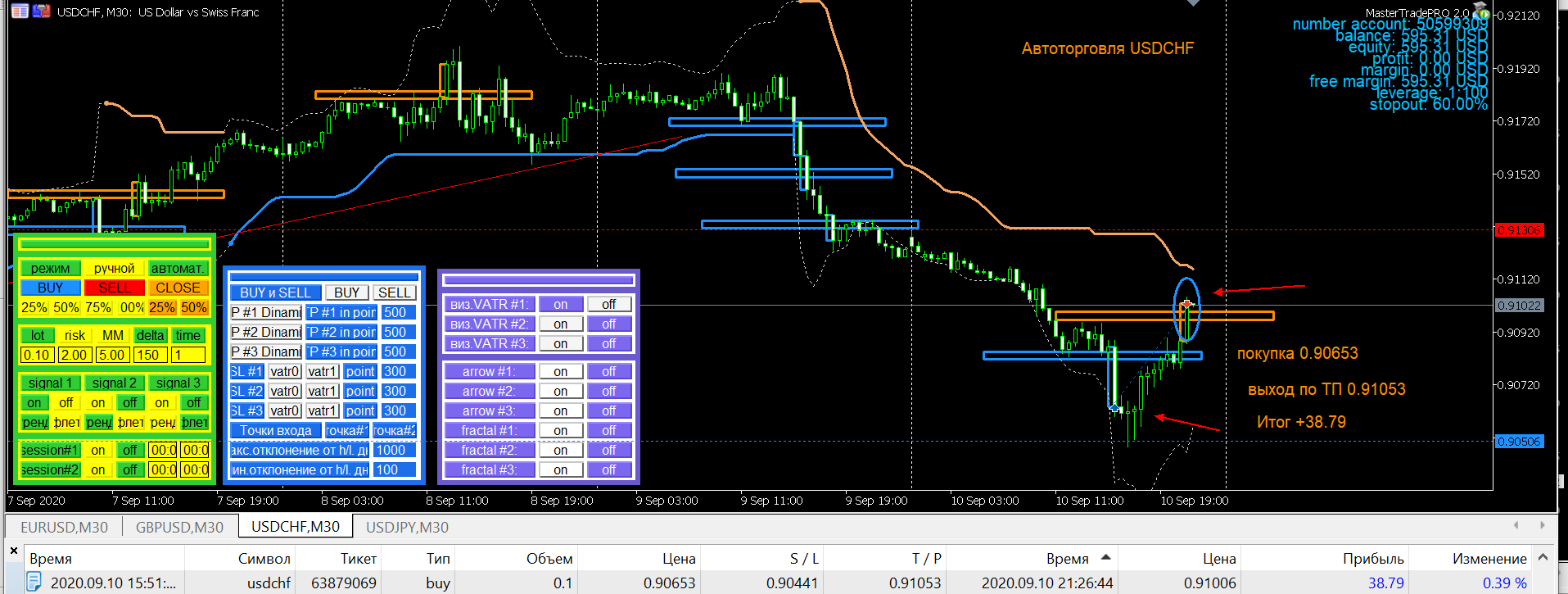Select the USDCHF,M30 chart tab
This screenshot has width=1568, height=594.
coord(296,526)
